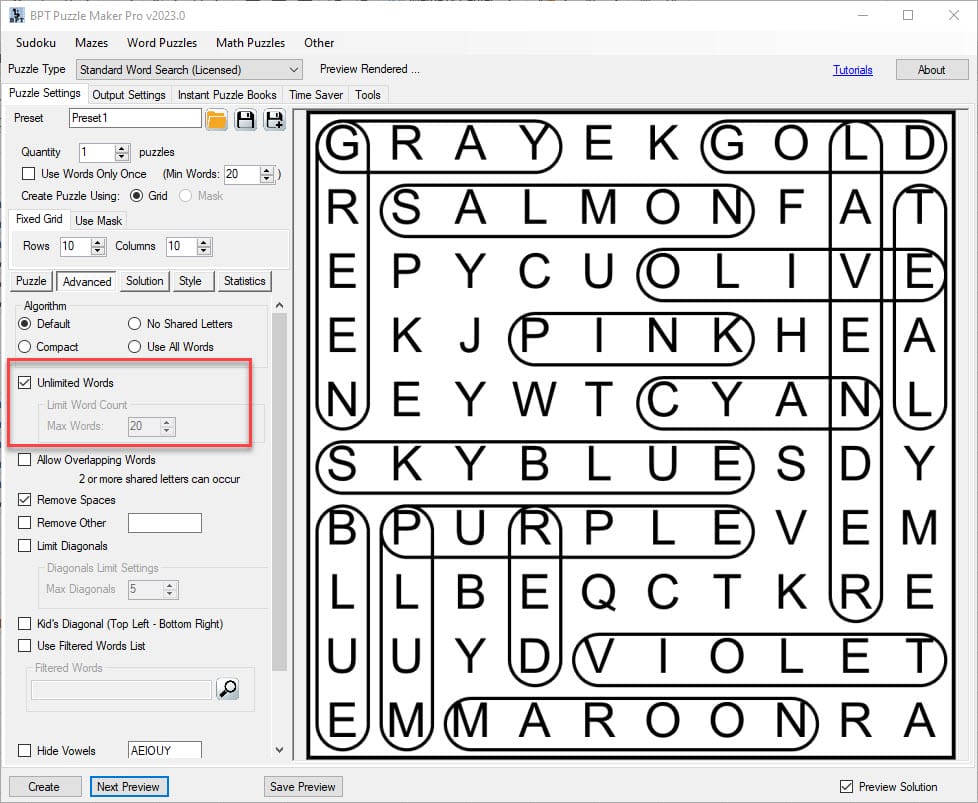This screenshot has width=978, height=803.
Task: Open a preset with the folder icon
Action: [x=217, y=119]
